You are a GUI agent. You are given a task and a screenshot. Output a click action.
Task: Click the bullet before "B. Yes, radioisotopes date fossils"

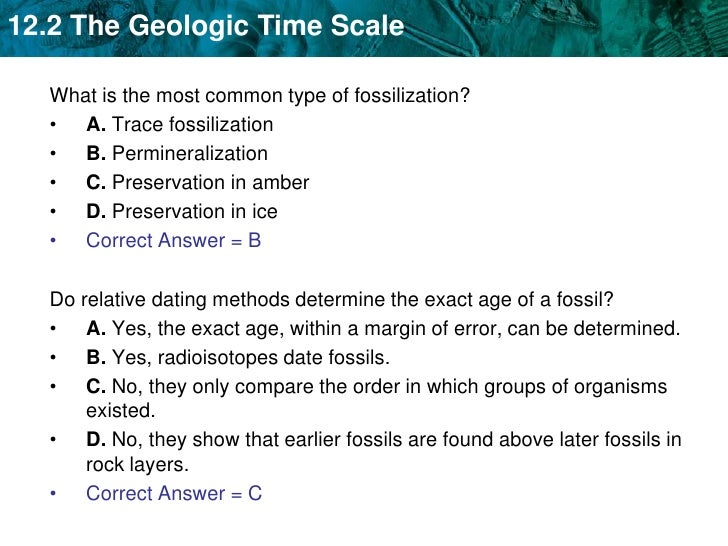point(54,357)
